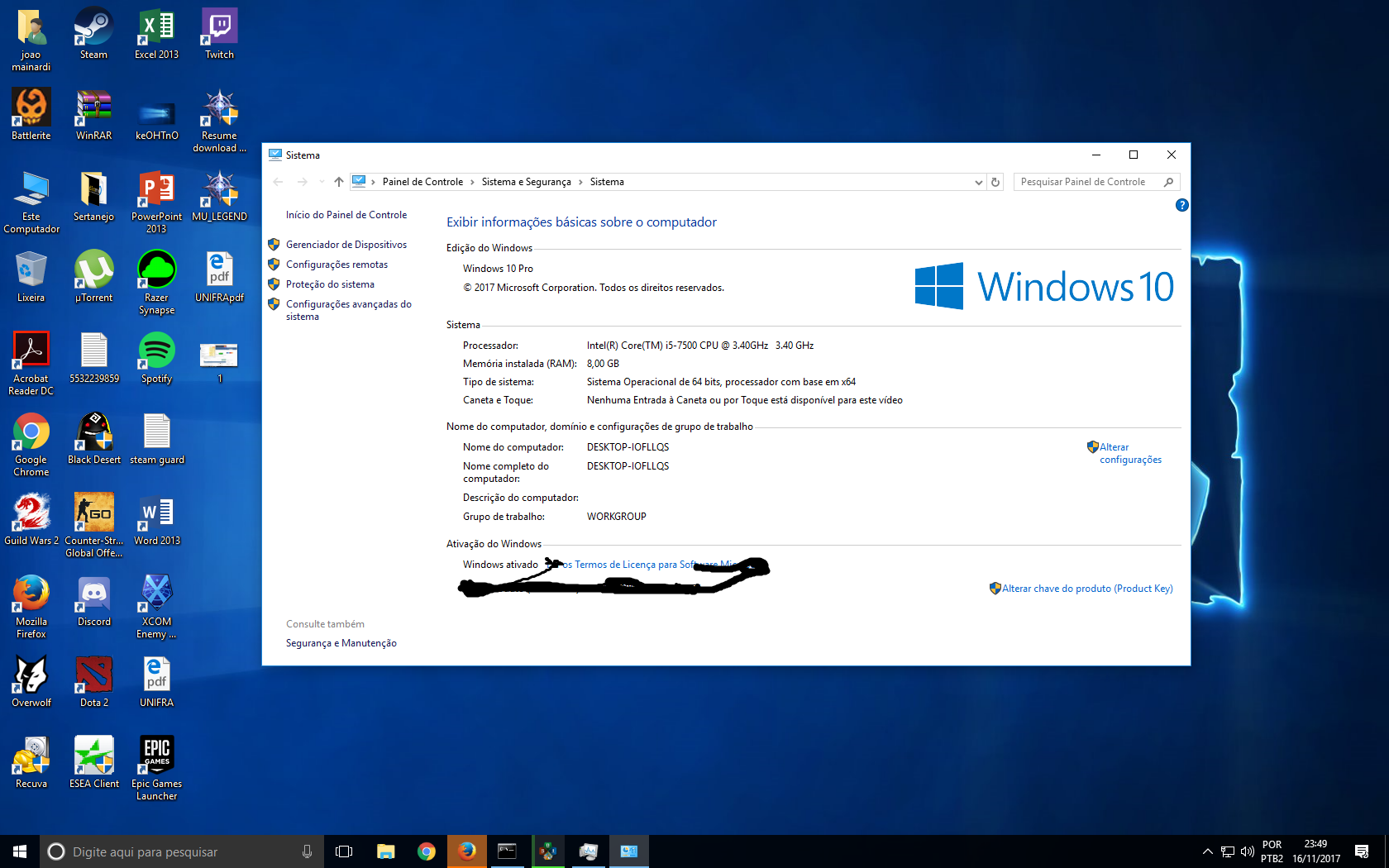Open Excel 2013 desktop icon
The height and width of the screenshot is (868, 1389).
click(156, 34)
